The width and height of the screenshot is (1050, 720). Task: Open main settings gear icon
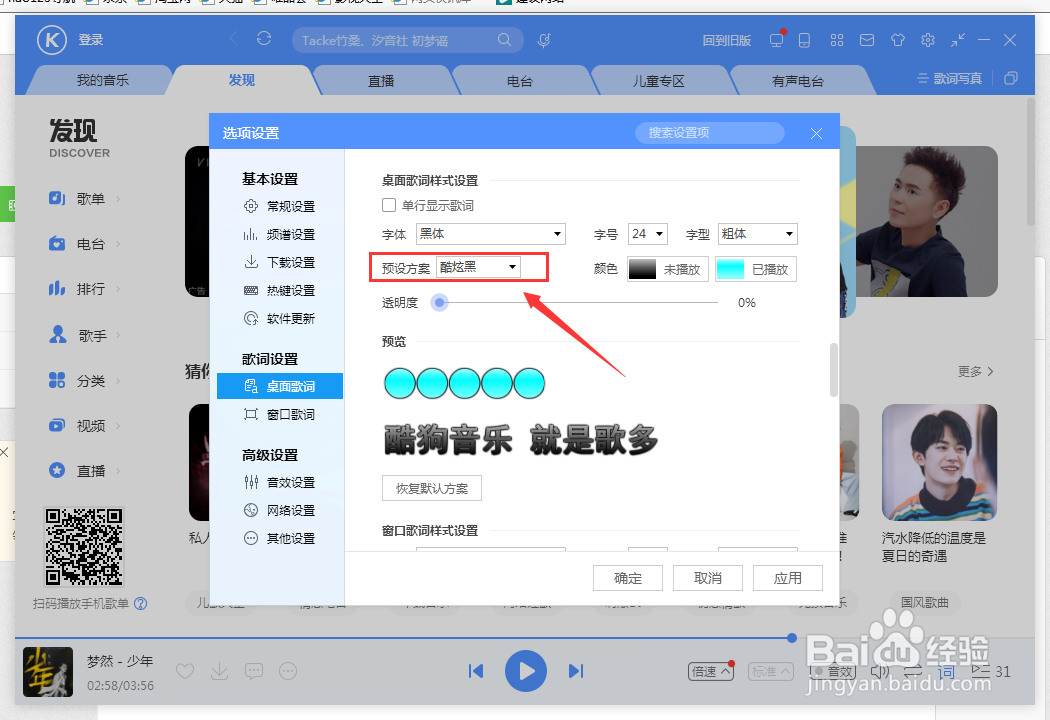click(x=927, y=40)
